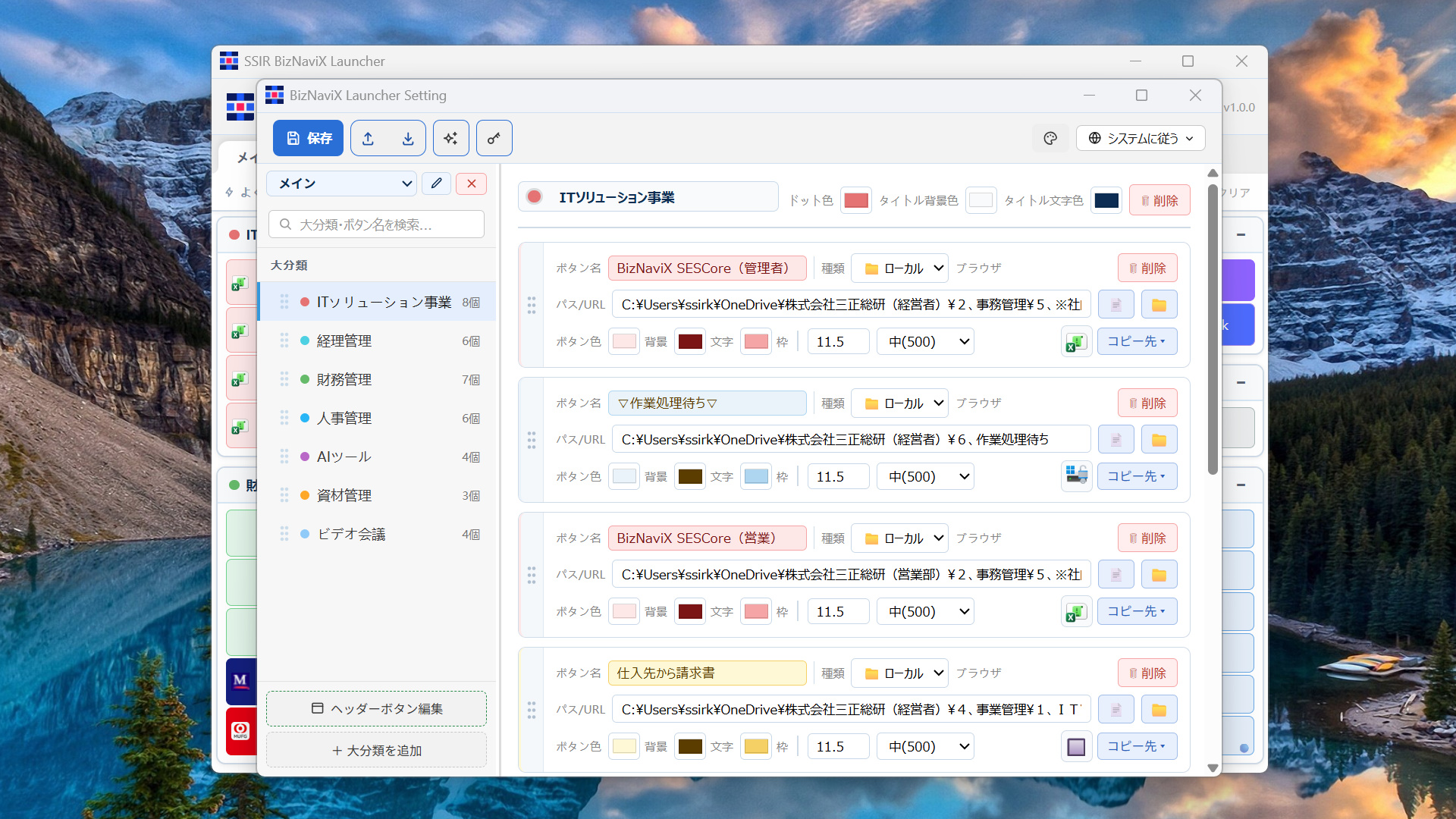Open コピー先 dropdown for 仕入先から請求書
1456x819 pixels.
point(1137,746)
